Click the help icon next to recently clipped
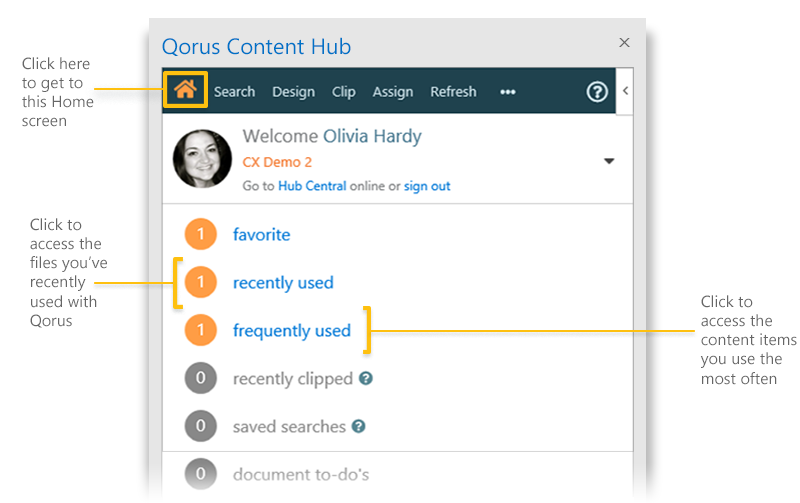This screenshot has height=503, width=800. click(366, 378)
